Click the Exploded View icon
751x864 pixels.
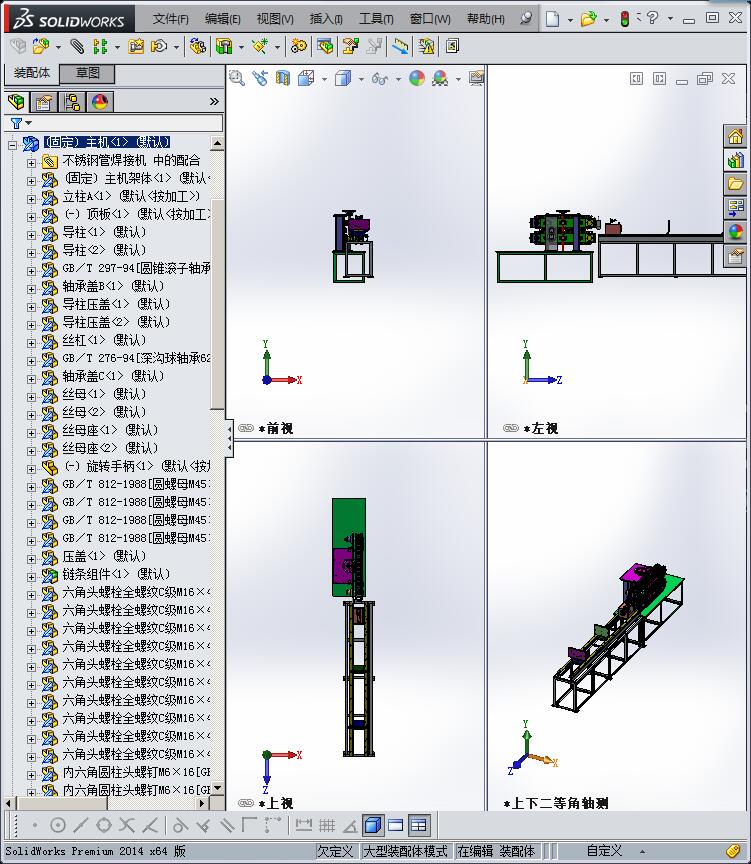(350, 46)
